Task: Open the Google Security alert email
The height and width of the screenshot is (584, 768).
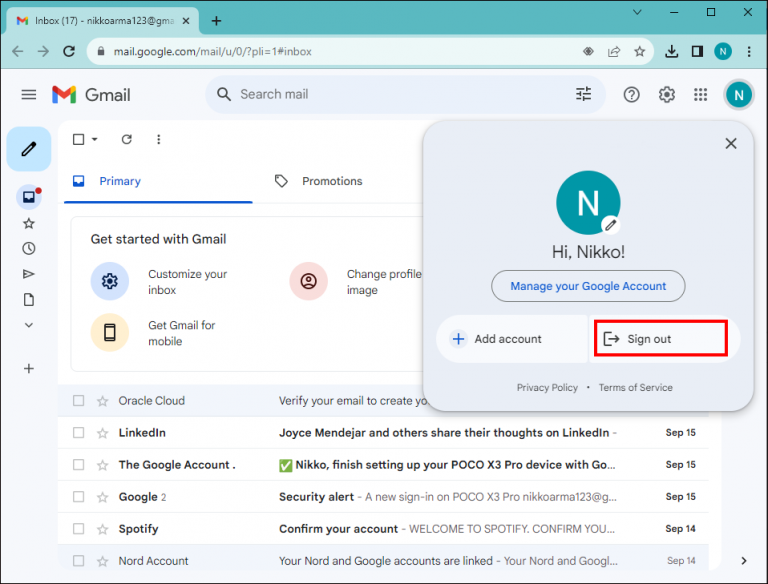Action: 383,497
